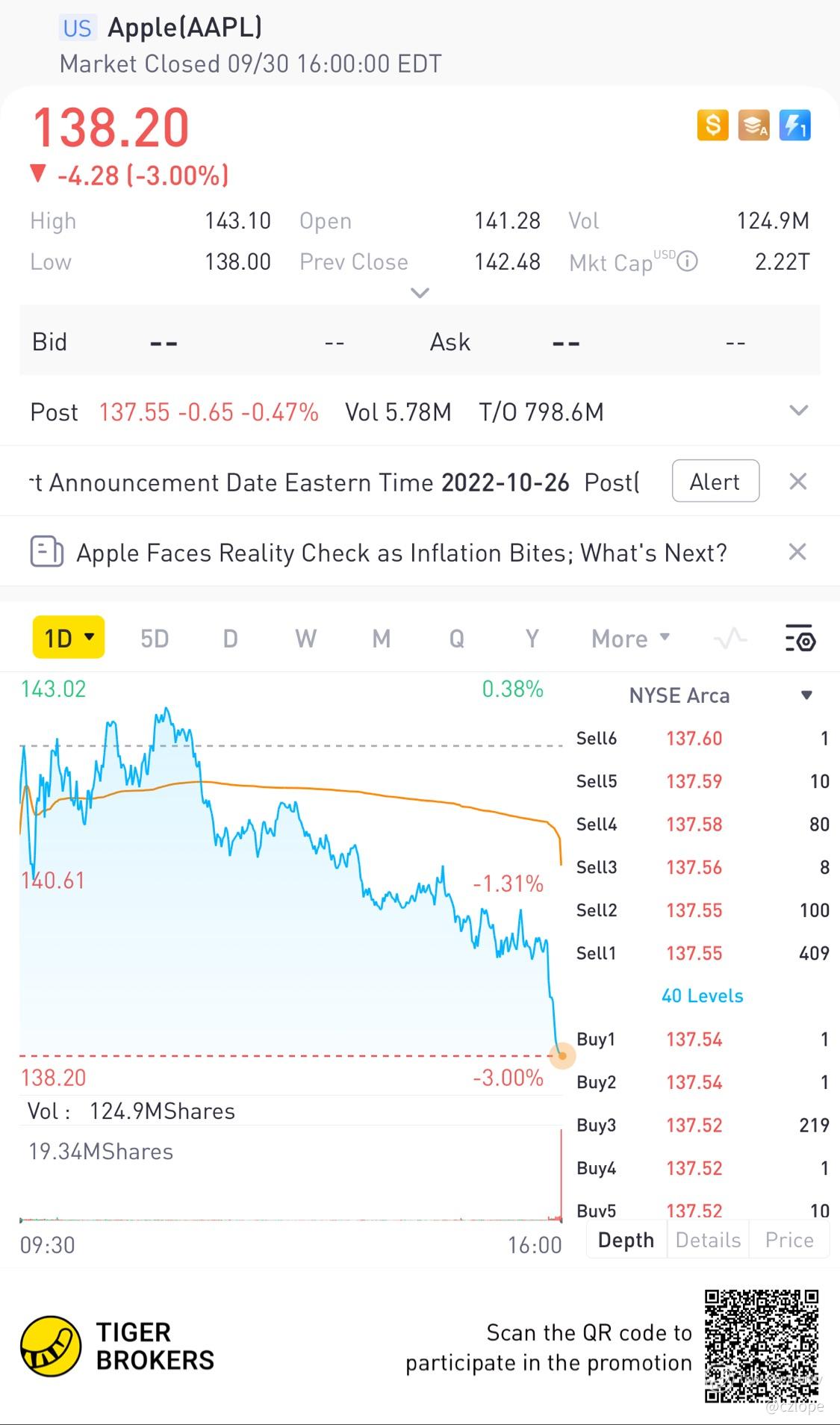
Task: Tap the chart indicator waveform icon
Action: click(730, 639)
